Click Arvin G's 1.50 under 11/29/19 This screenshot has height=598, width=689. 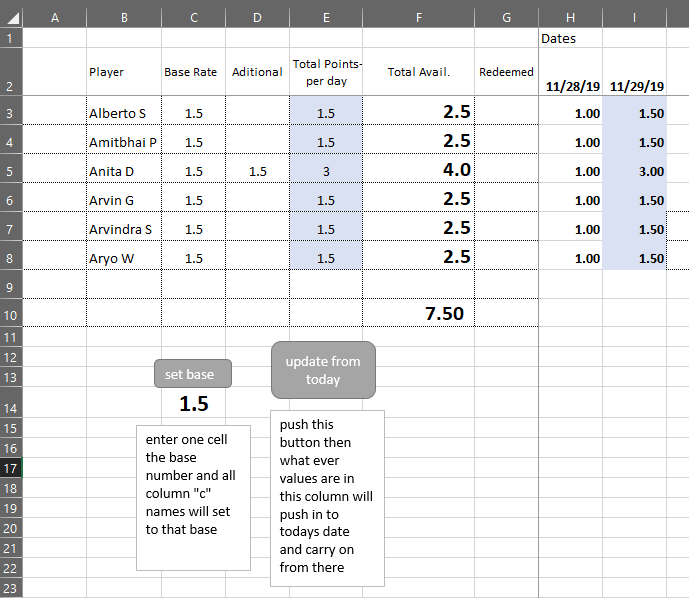[635, 197]
